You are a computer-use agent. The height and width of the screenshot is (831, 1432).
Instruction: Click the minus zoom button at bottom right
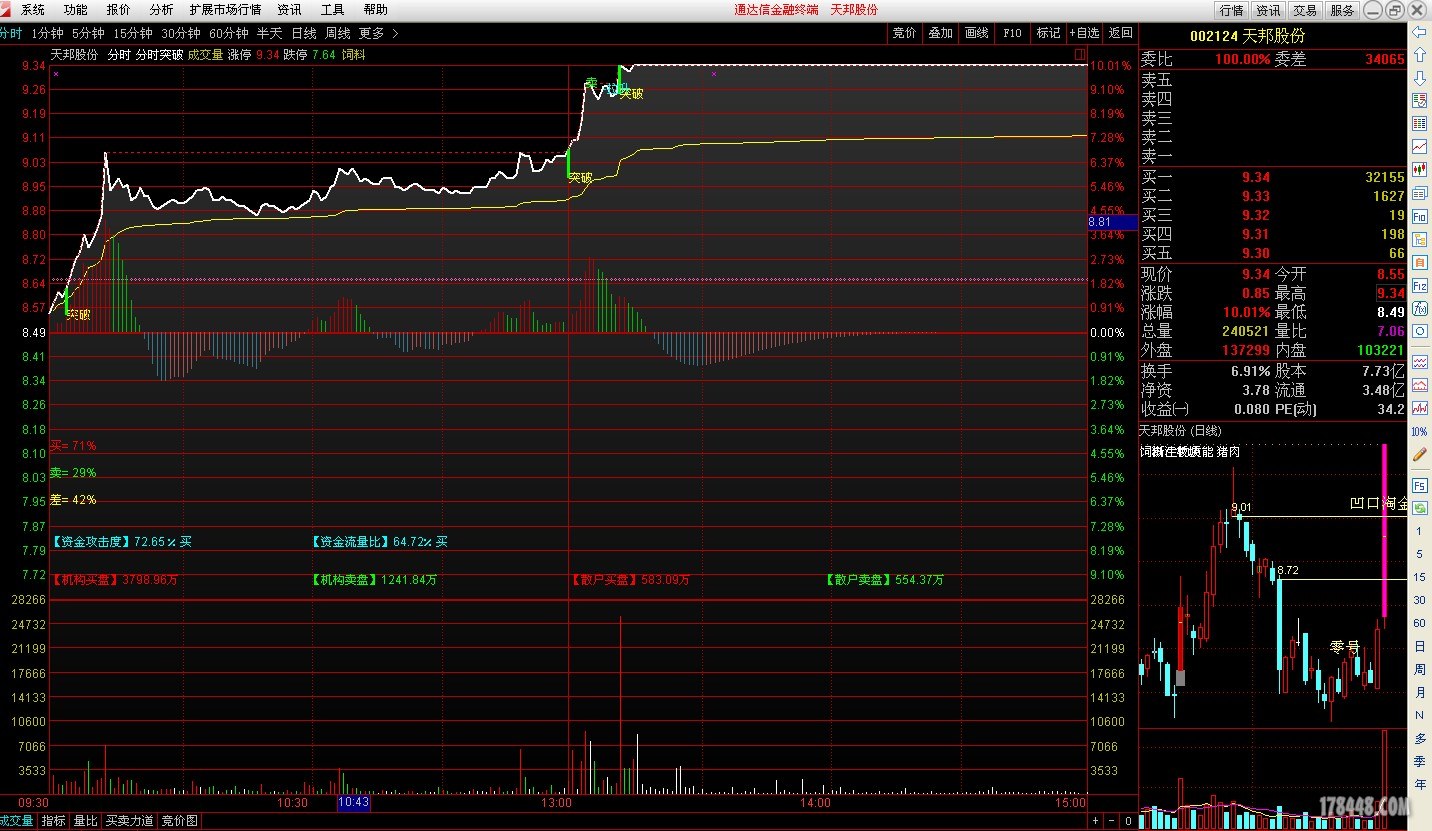(x=1113, y=820)
